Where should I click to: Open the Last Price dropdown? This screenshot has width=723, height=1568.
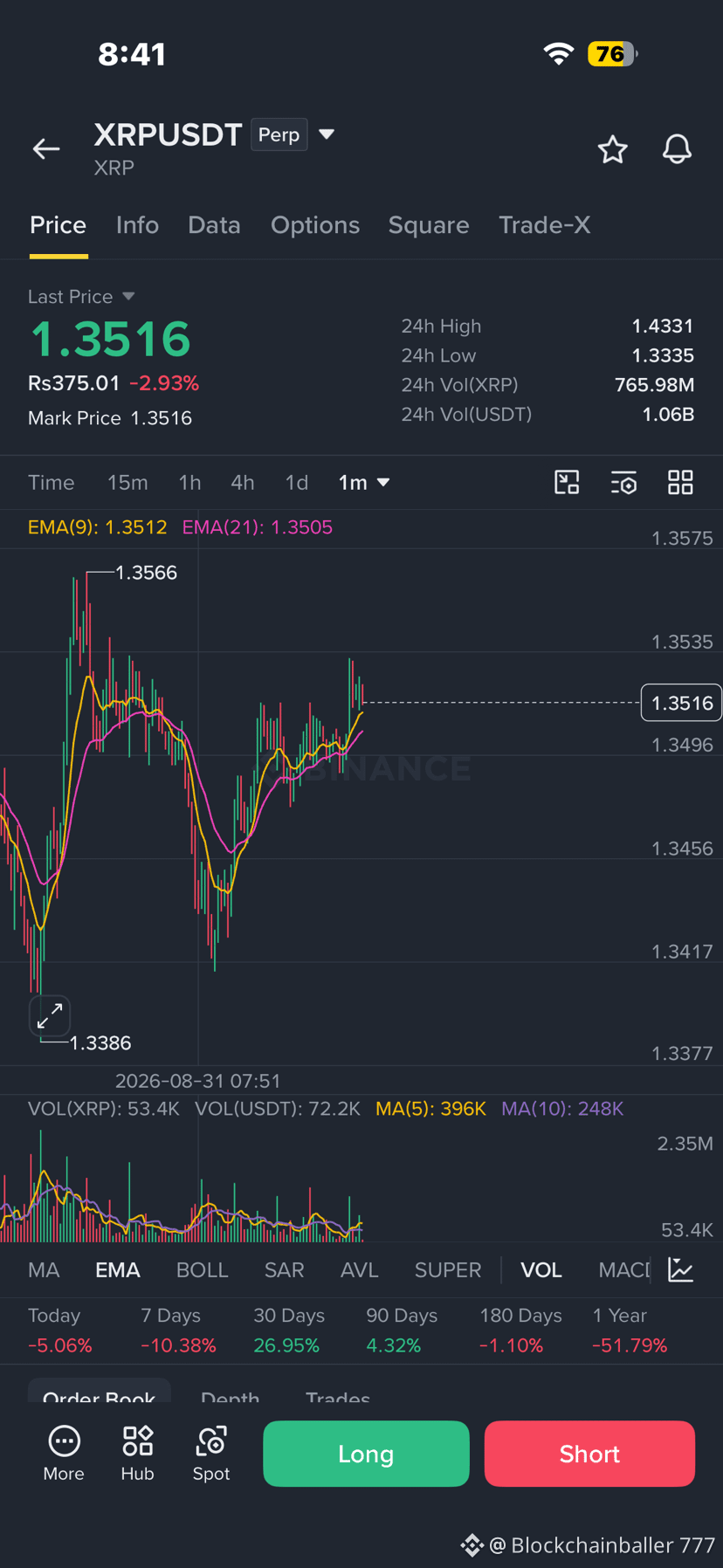[x=128, y=296]
